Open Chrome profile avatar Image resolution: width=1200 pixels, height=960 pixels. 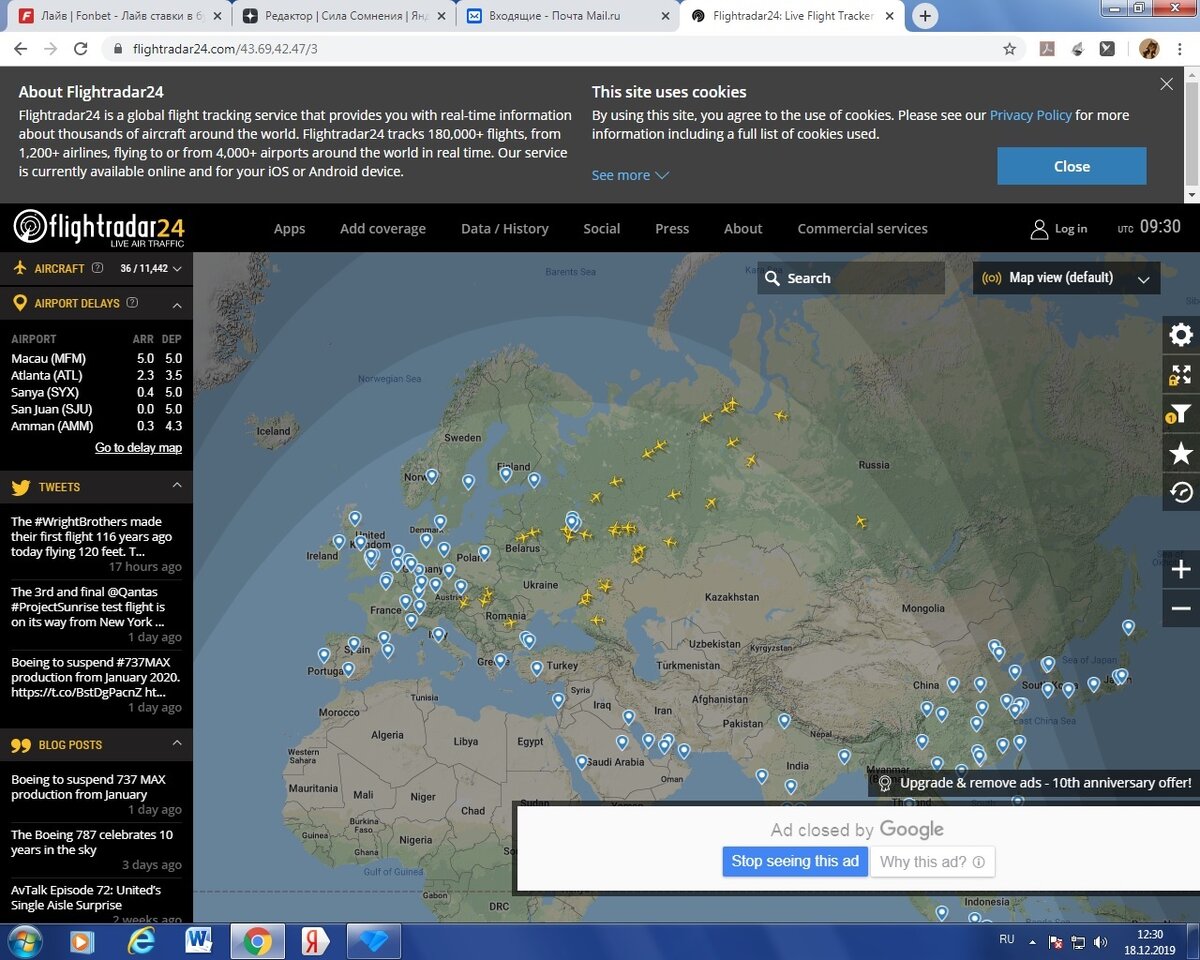(x=1149, y=48)
